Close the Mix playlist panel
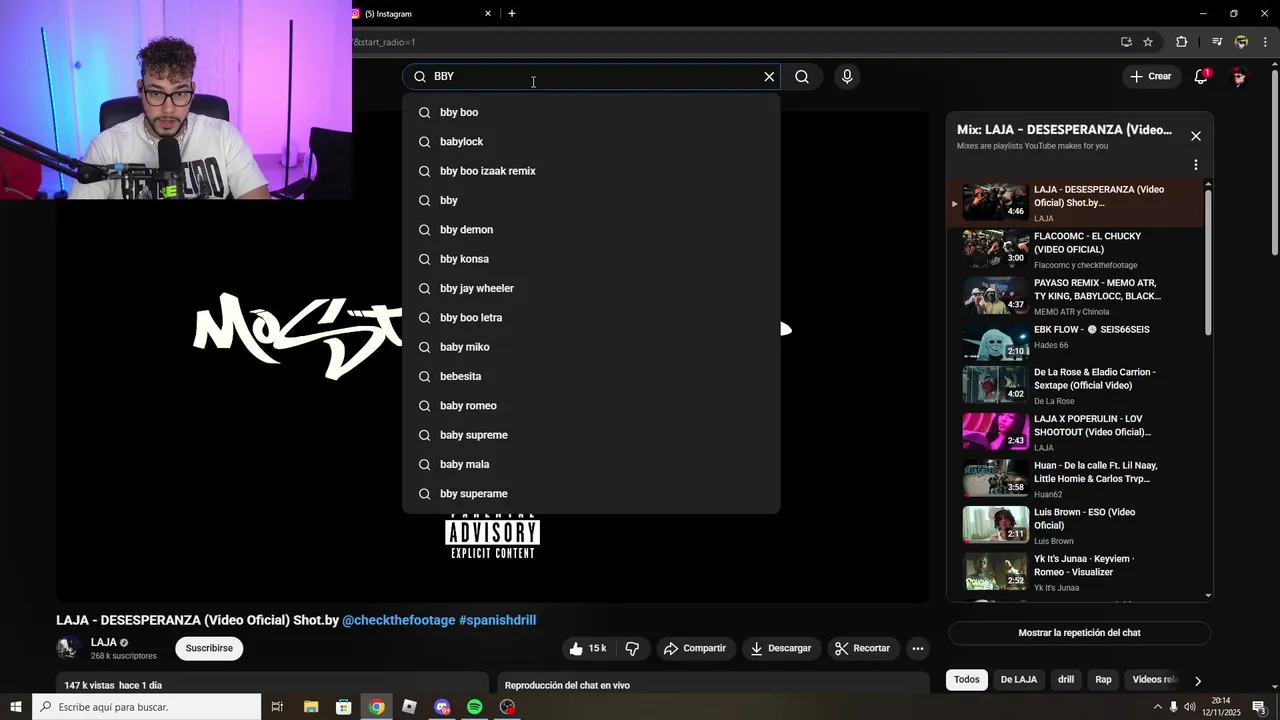The width and height of the screenshot is (1280, 720). 1195,136
